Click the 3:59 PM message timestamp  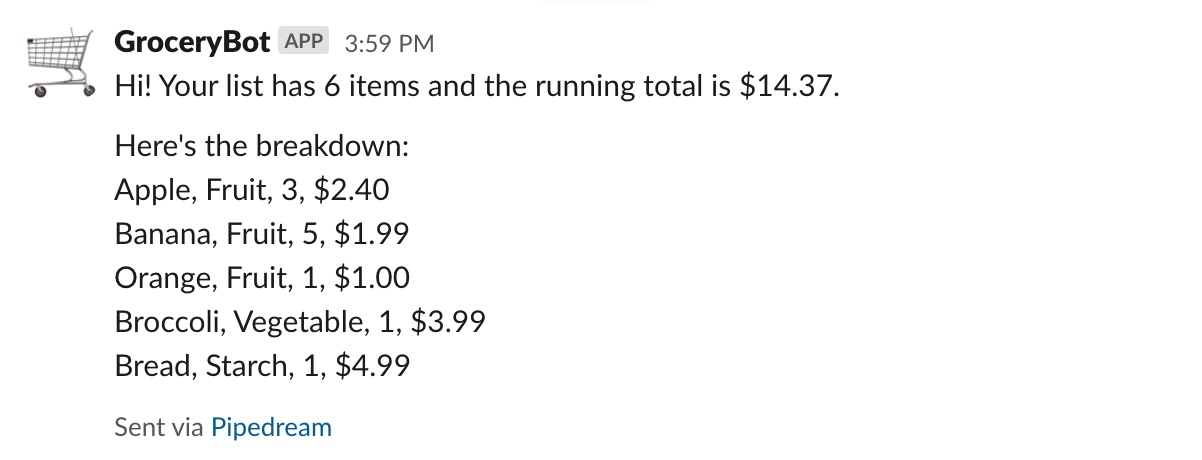point(389,44)
